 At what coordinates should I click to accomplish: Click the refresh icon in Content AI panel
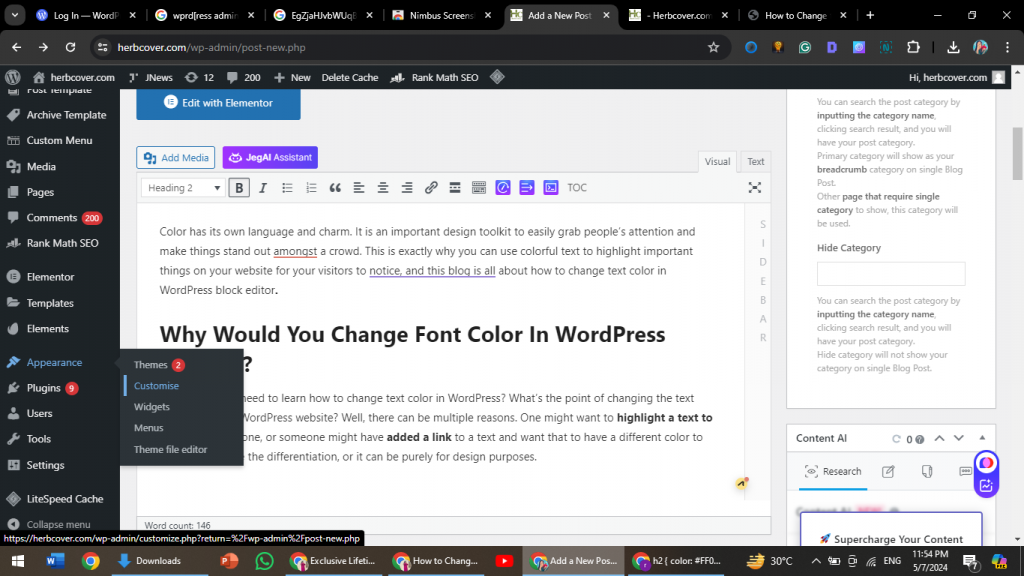(896, 438)
